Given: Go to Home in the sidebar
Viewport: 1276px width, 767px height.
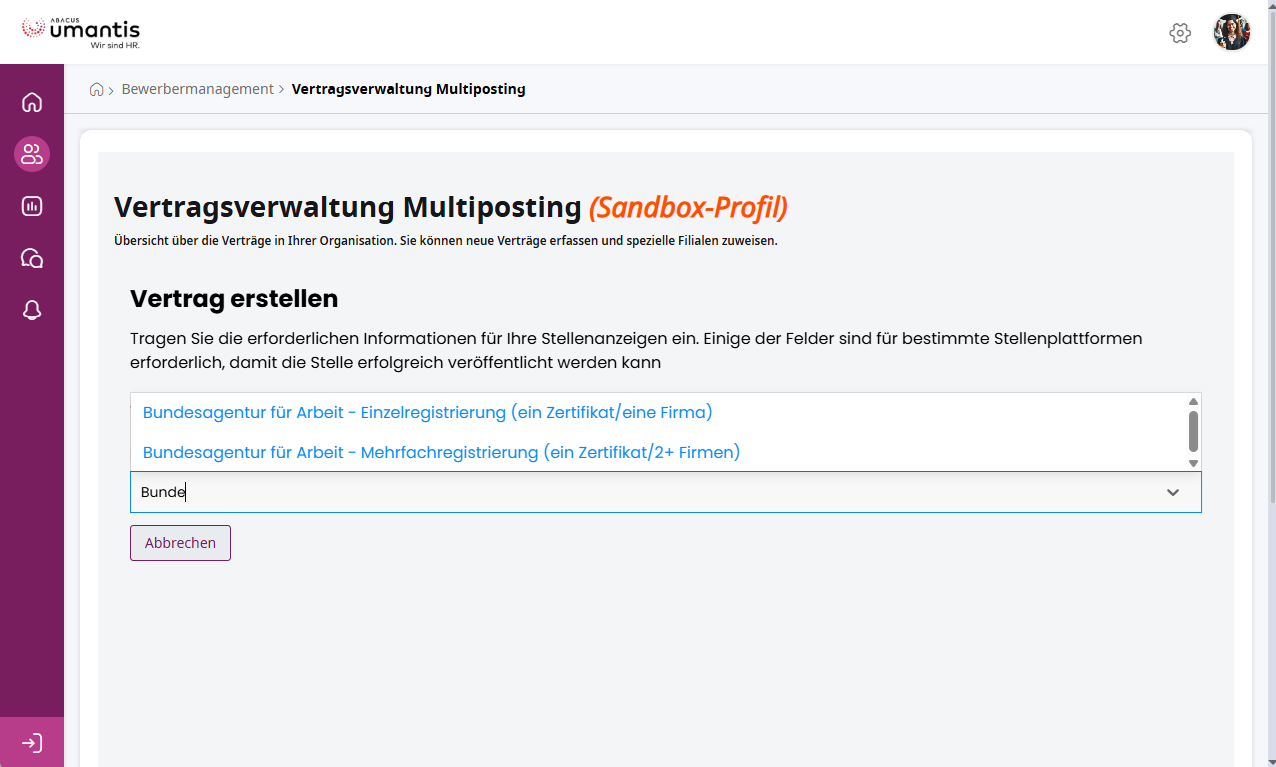Looking at the screenshot, I should pyautogui.click(x=32, y=102).
